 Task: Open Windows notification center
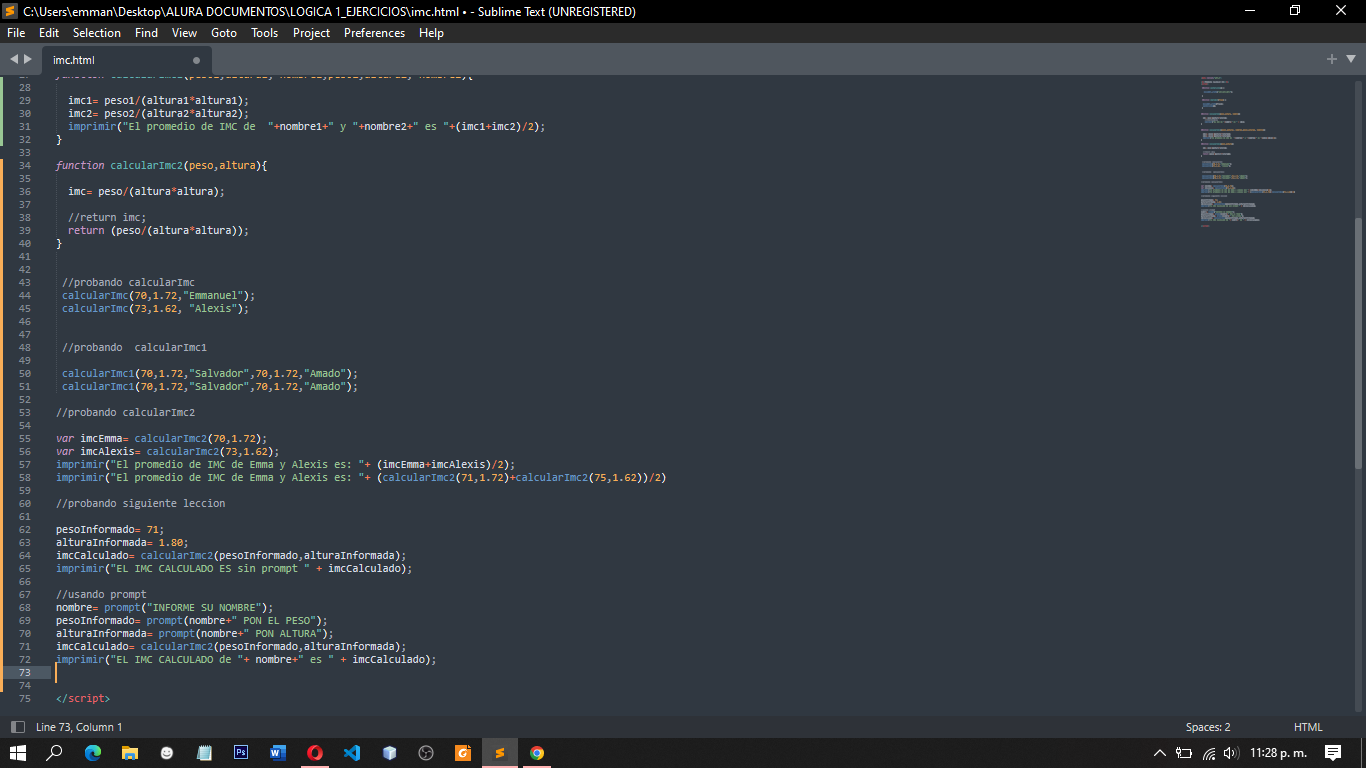point(1333,753)
